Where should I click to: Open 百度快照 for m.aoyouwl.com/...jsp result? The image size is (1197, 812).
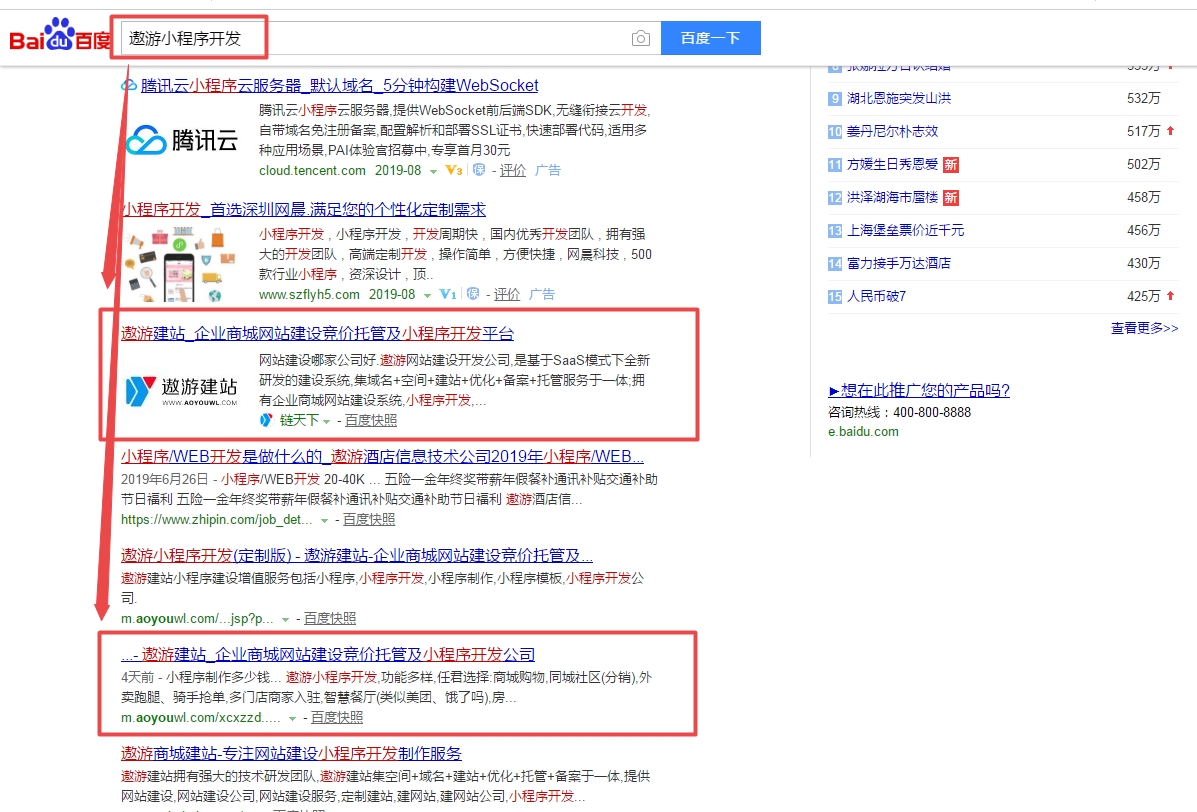[x=330, y=619]
